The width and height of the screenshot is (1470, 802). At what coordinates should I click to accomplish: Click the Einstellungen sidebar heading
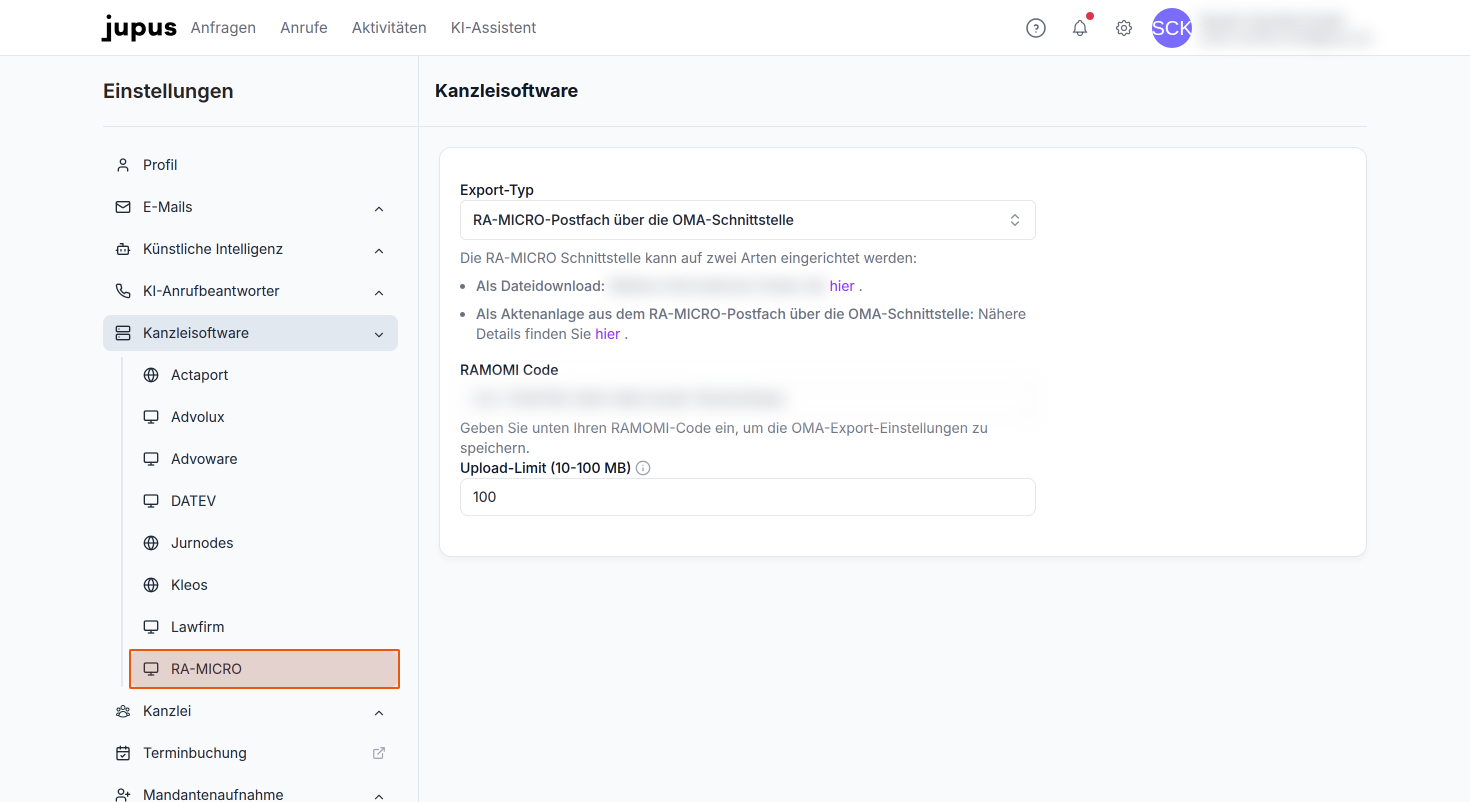tap(168, 91)
